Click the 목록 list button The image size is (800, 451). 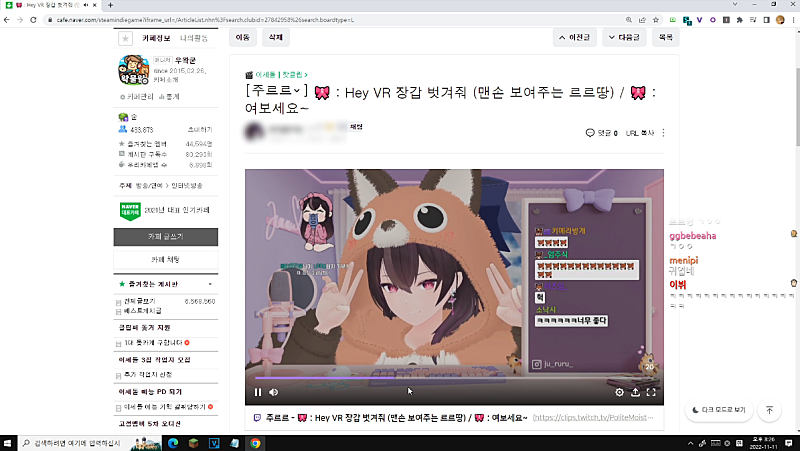click(x=665, y=37)
